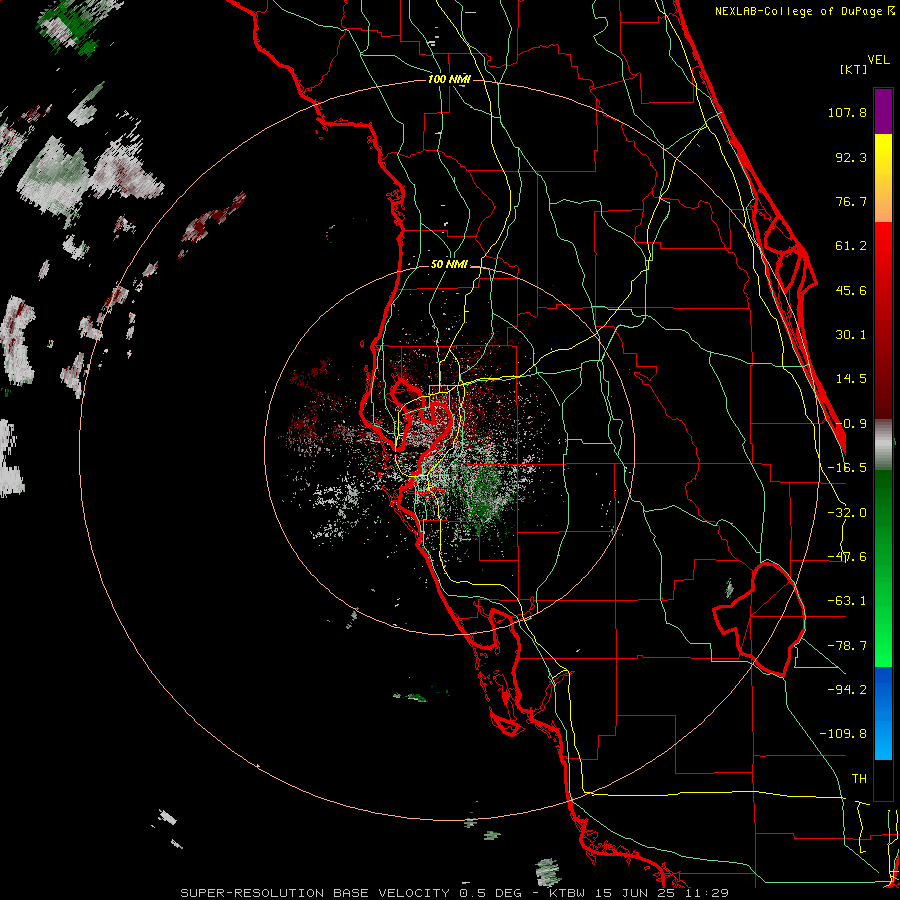Click the 50 NMI range ring label

point(449,264)
